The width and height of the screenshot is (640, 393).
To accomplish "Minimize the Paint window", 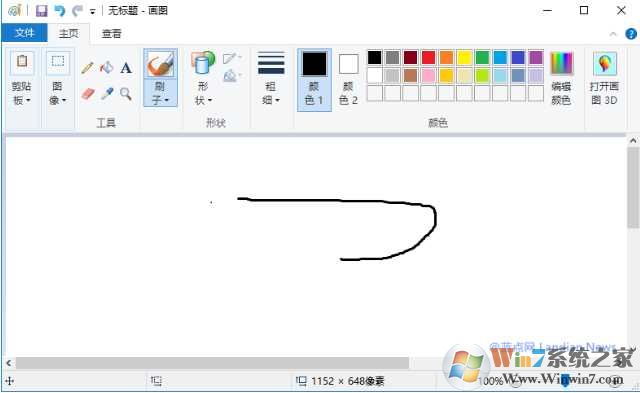I will (547, 11).
